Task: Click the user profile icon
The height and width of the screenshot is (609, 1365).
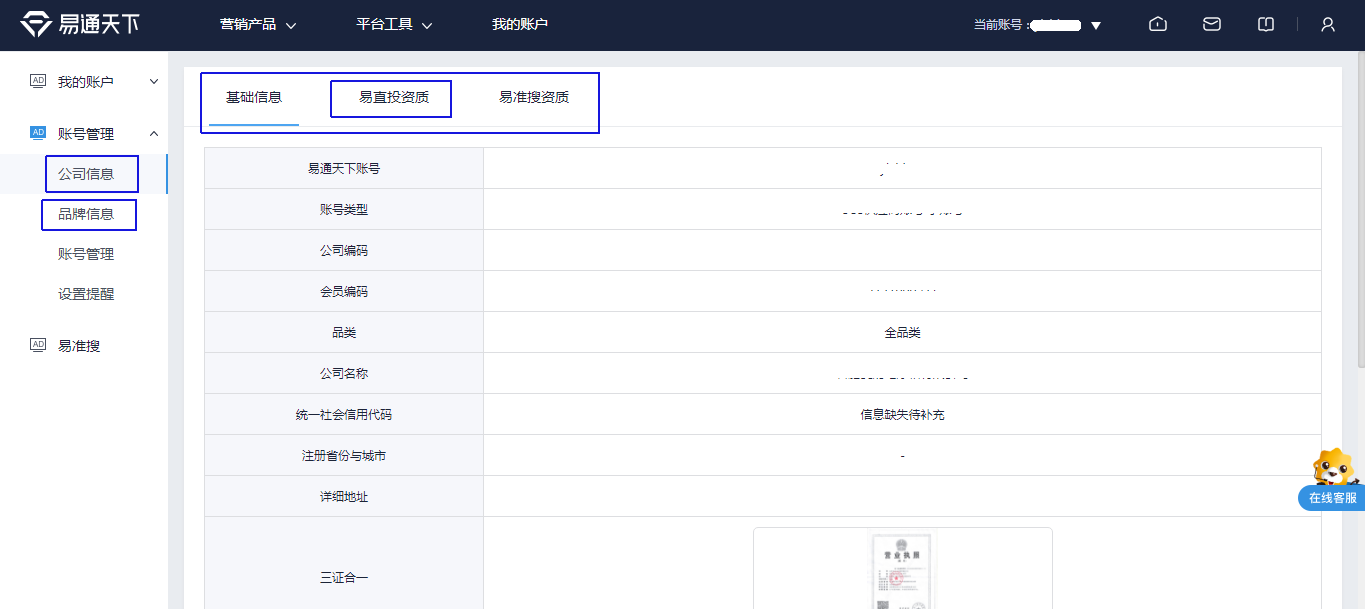Action: click(1328, 25)
